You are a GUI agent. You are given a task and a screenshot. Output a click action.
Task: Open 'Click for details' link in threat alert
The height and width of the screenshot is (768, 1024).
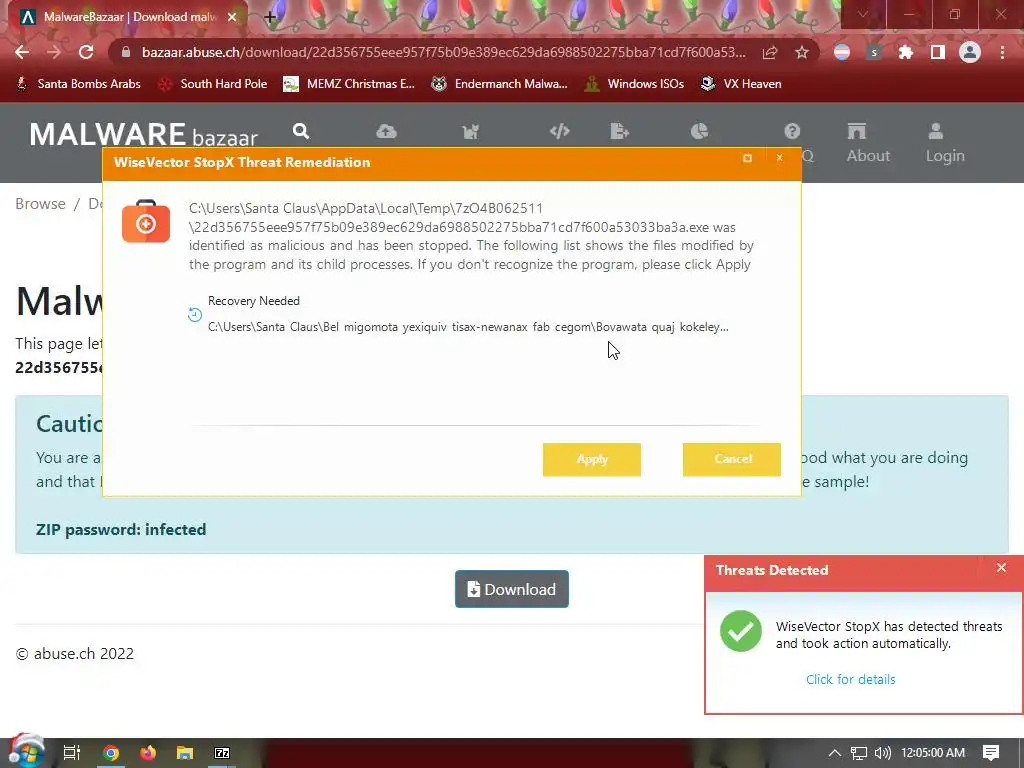[x=850, y=679]
